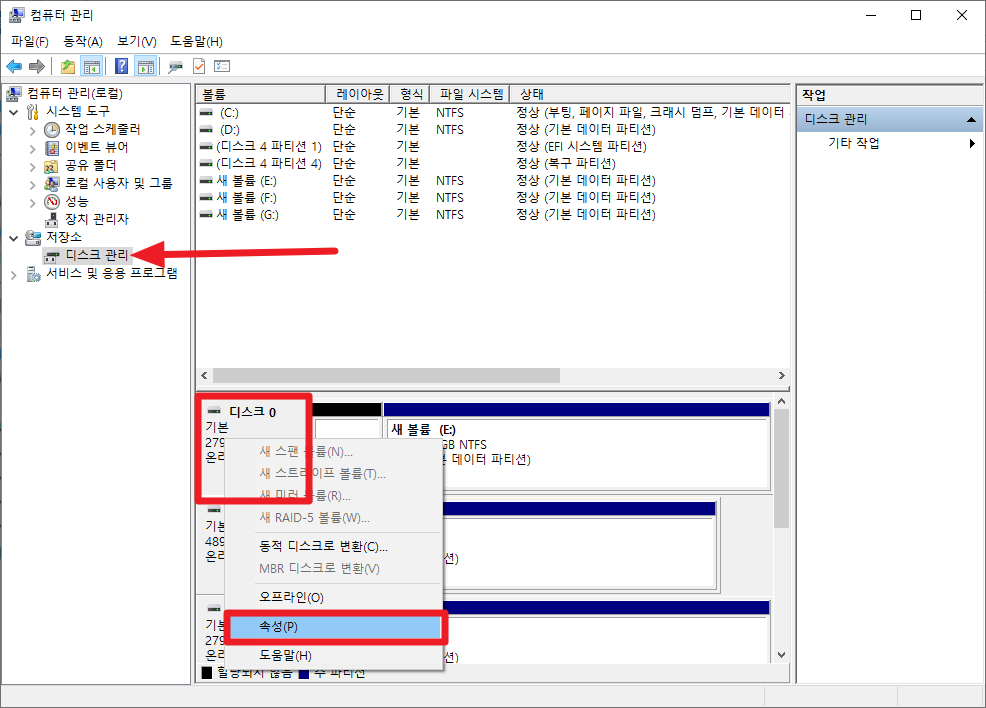The width and height of the screenshot is (986, 708).
Task: Click the Back navigation arrow icon
Action: click(14, 66)
